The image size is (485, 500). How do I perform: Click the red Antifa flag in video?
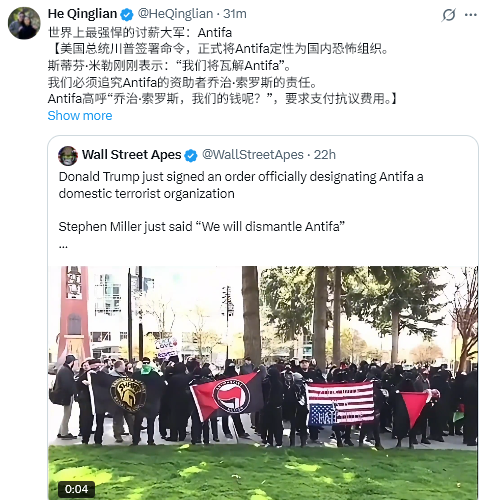[227, 396]
